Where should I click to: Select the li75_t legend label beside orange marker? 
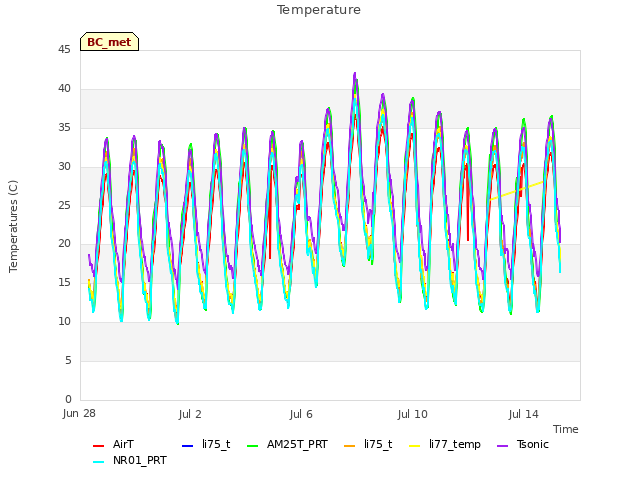378,444
